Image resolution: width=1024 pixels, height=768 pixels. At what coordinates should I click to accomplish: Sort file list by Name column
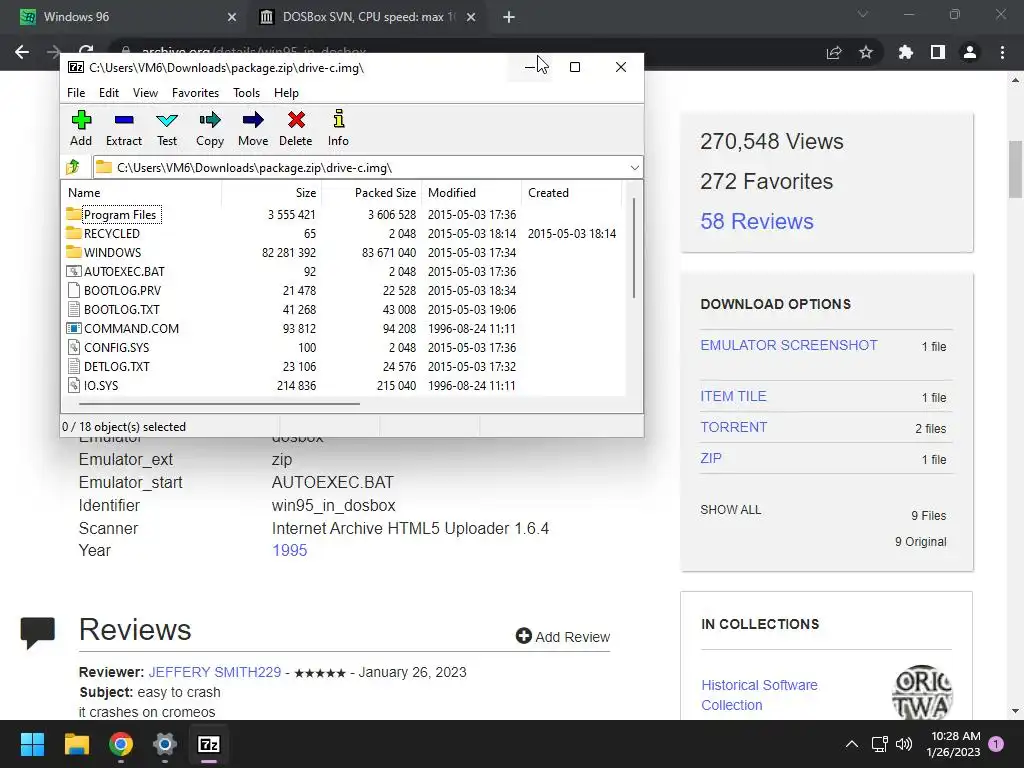point(142,193)
